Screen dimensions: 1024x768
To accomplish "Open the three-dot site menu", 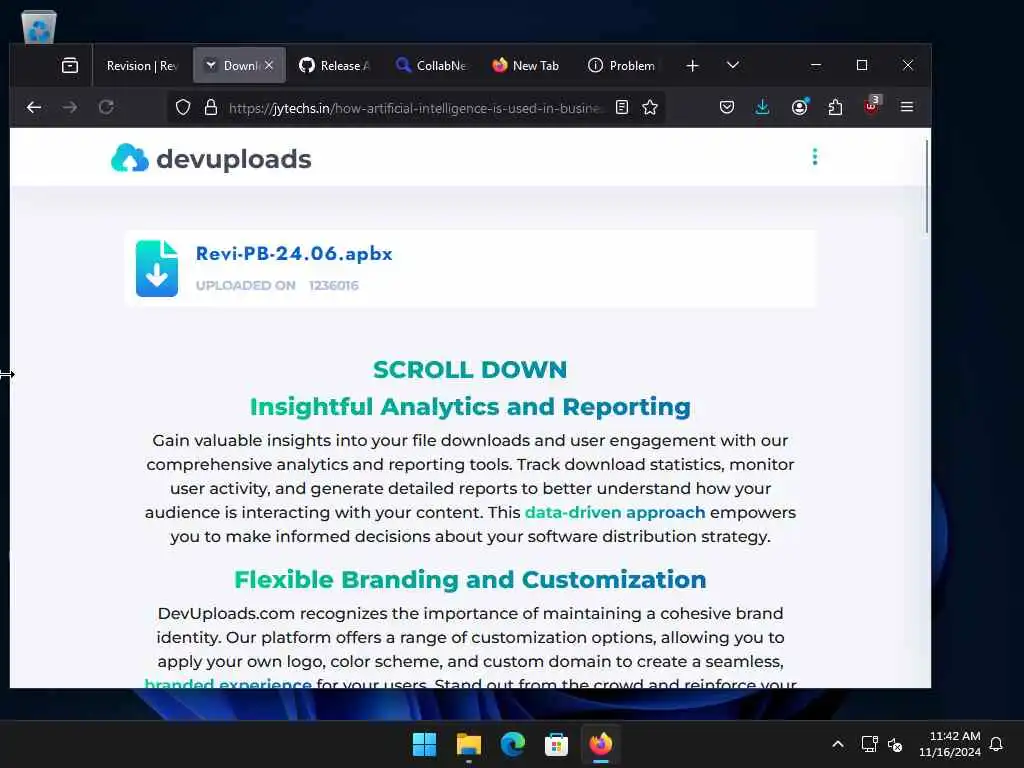I will tap(814, 157).
